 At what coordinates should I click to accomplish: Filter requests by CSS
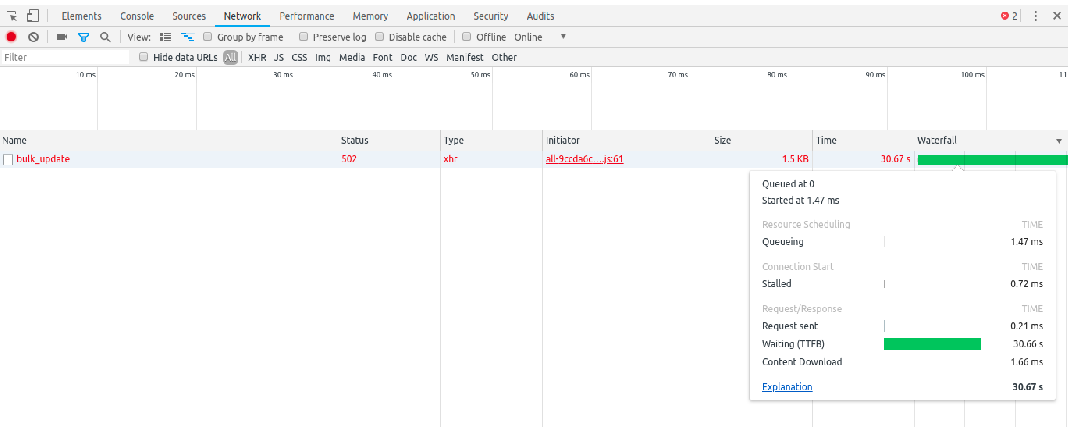click(x=299, y=57)
